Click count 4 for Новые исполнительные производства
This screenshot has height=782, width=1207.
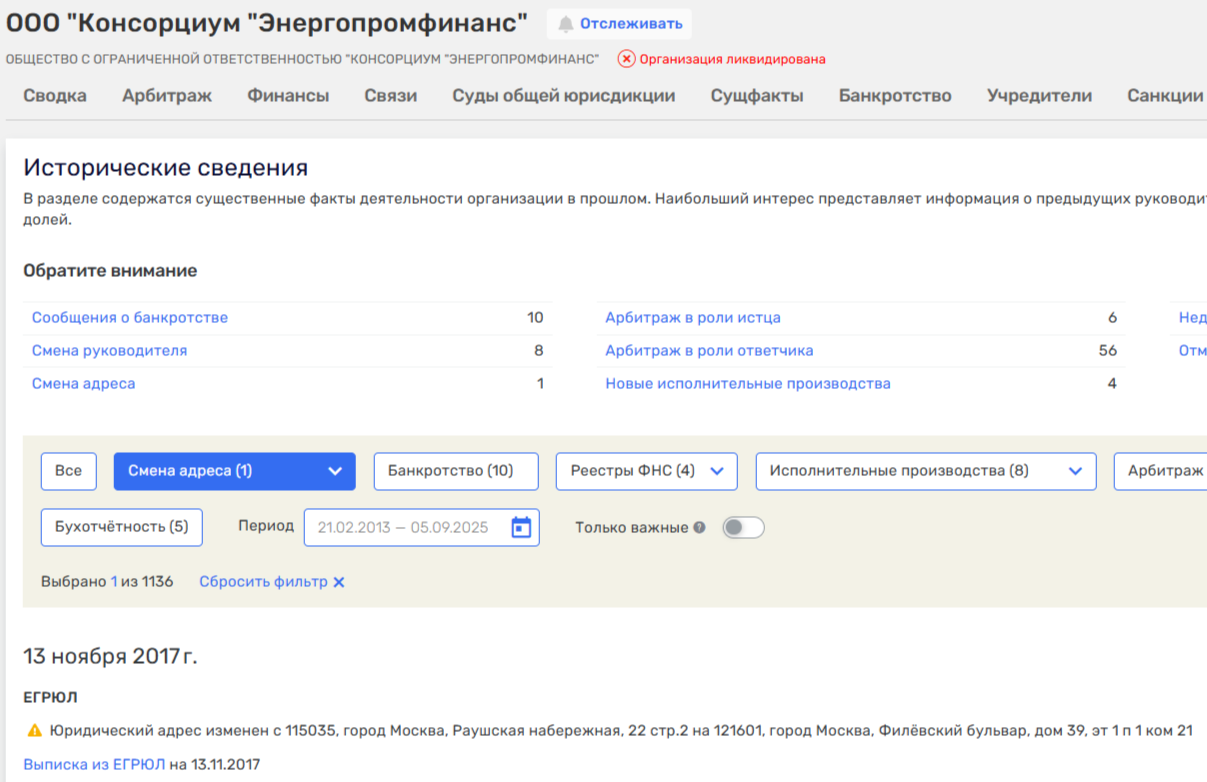click(1112, 384)
